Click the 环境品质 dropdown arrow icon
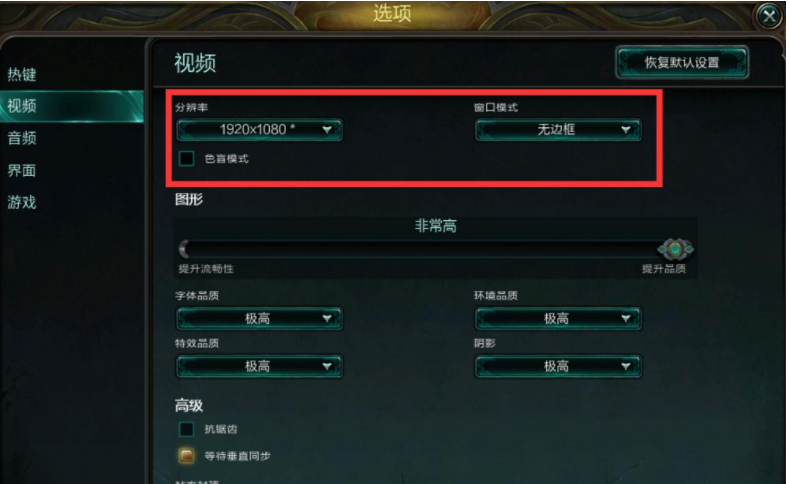The height and width of the screenshot is (484, 789). (626, 318)
